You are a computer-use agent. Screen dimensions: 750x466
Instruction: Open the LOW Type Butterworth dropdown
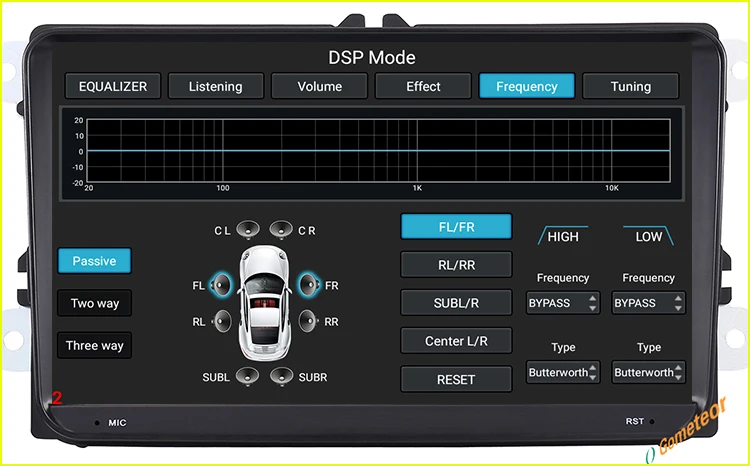(649, 372)
